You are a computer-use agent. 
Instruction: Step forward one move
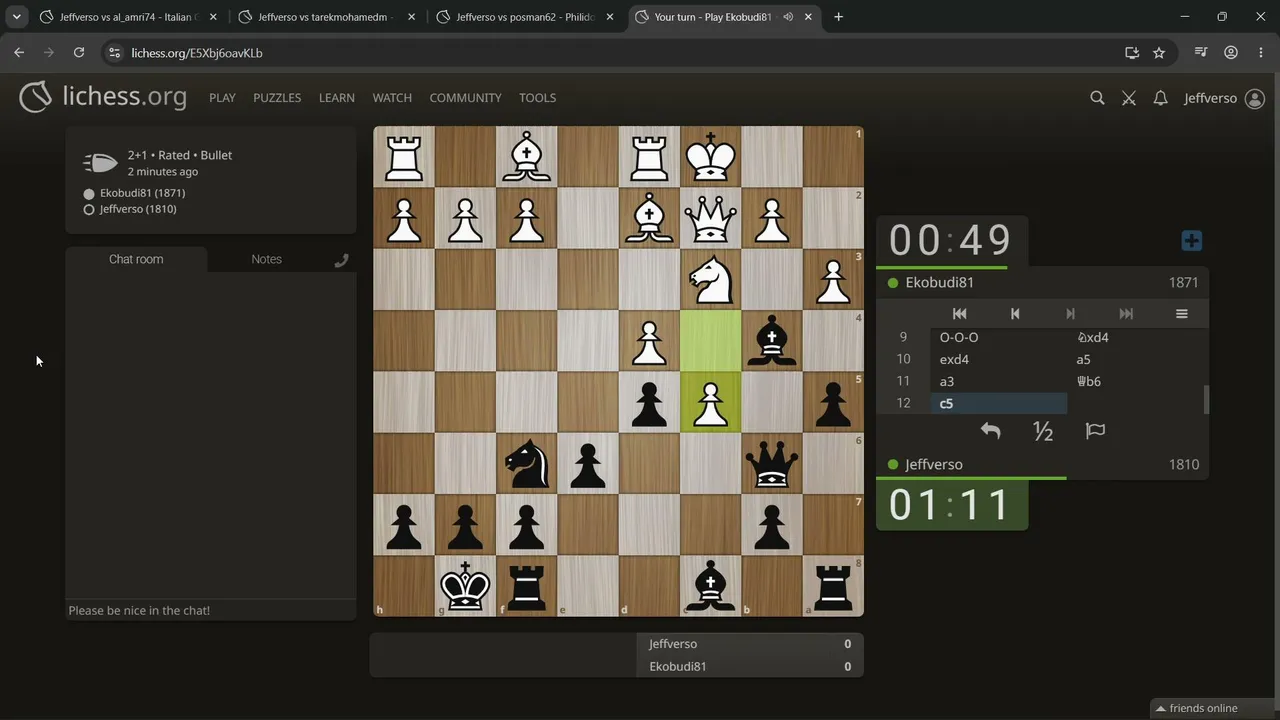click(x=1070, y=314)
